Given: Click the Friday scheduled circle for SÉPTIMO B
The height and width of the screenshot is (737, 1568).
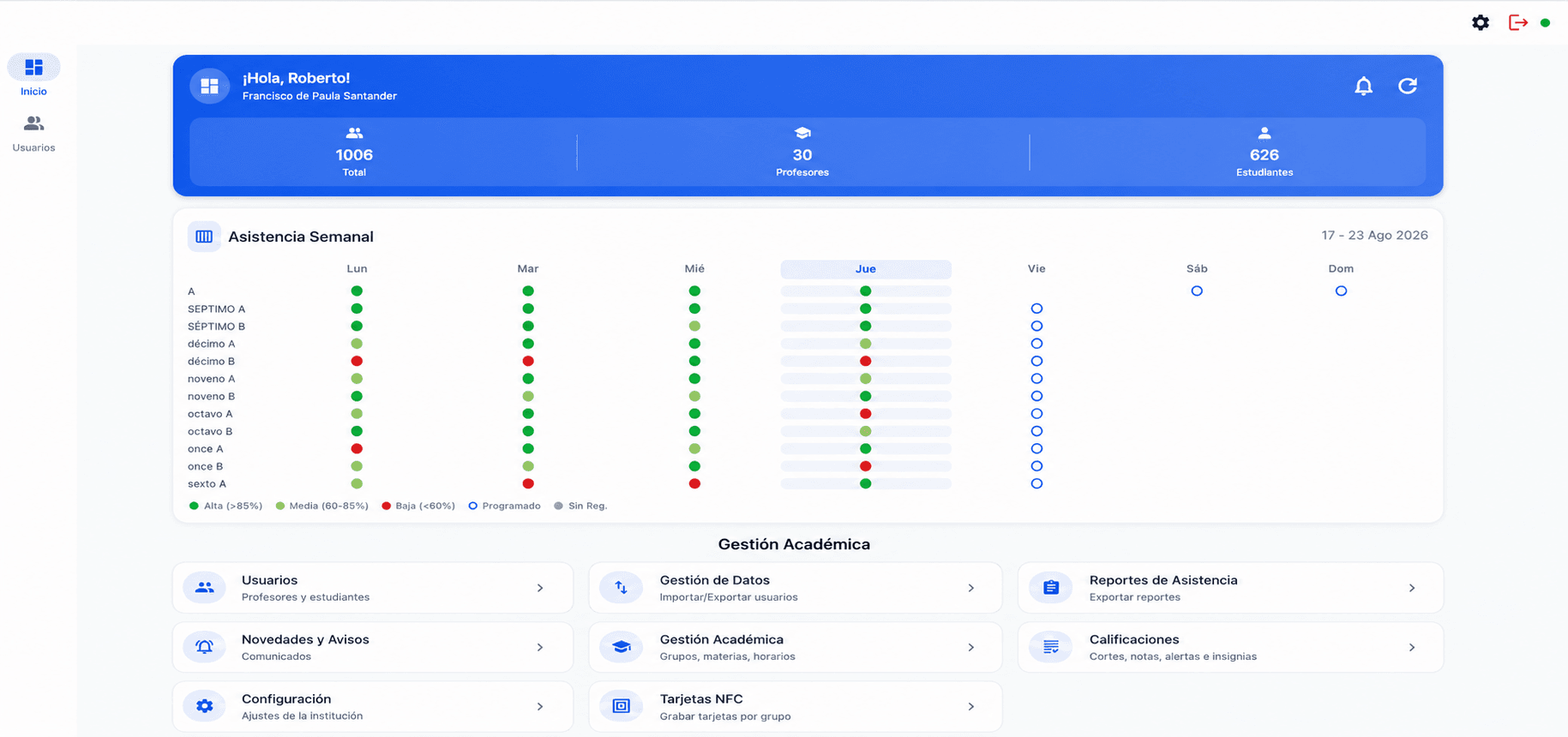Looking at the screenshot, I should (x=1036, y=327).
